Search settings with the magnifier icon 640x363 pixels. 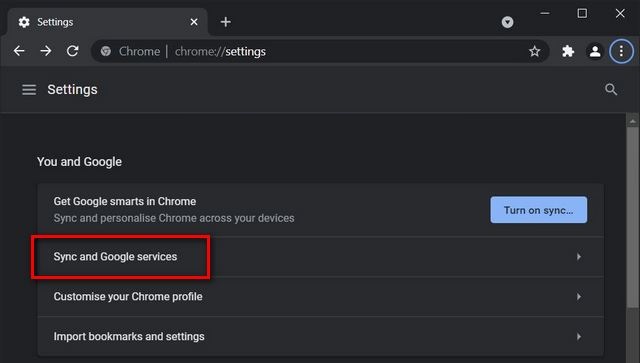coord(611,89)
